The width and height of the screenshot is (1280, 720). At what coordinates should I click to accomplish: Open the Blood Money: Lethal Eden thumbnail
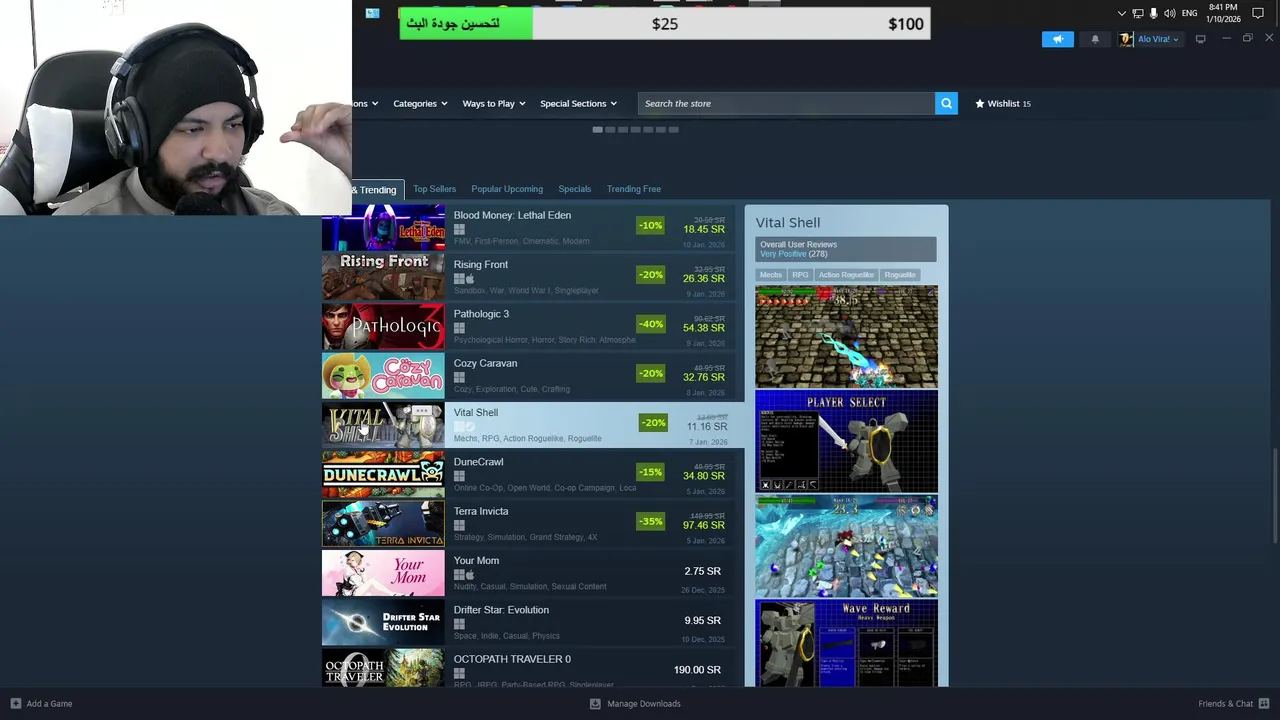point(383,228)
